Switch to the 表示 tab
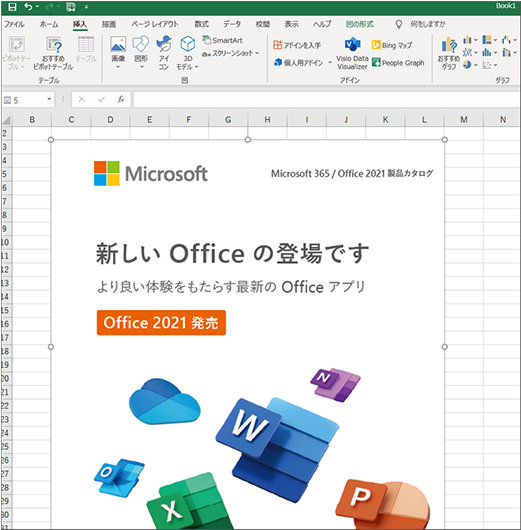Screen dimensions: 521x530 [291, 24]
